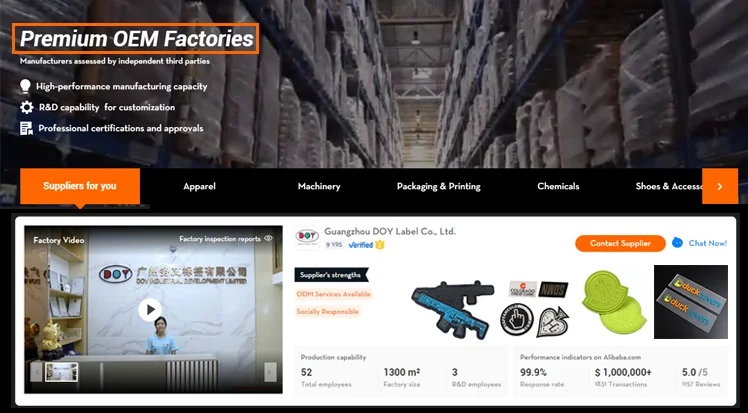Click the DOY company logo icon
748x413 pixels.
307,237
